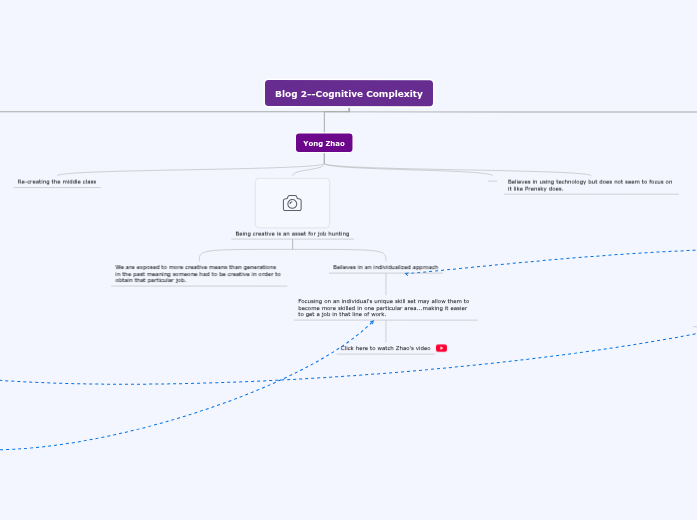Image resolution: width=697 pixels, height=520 pixels.
Task: Click node comparing technology focus to Prensky
Action: [x=589, y=185]
